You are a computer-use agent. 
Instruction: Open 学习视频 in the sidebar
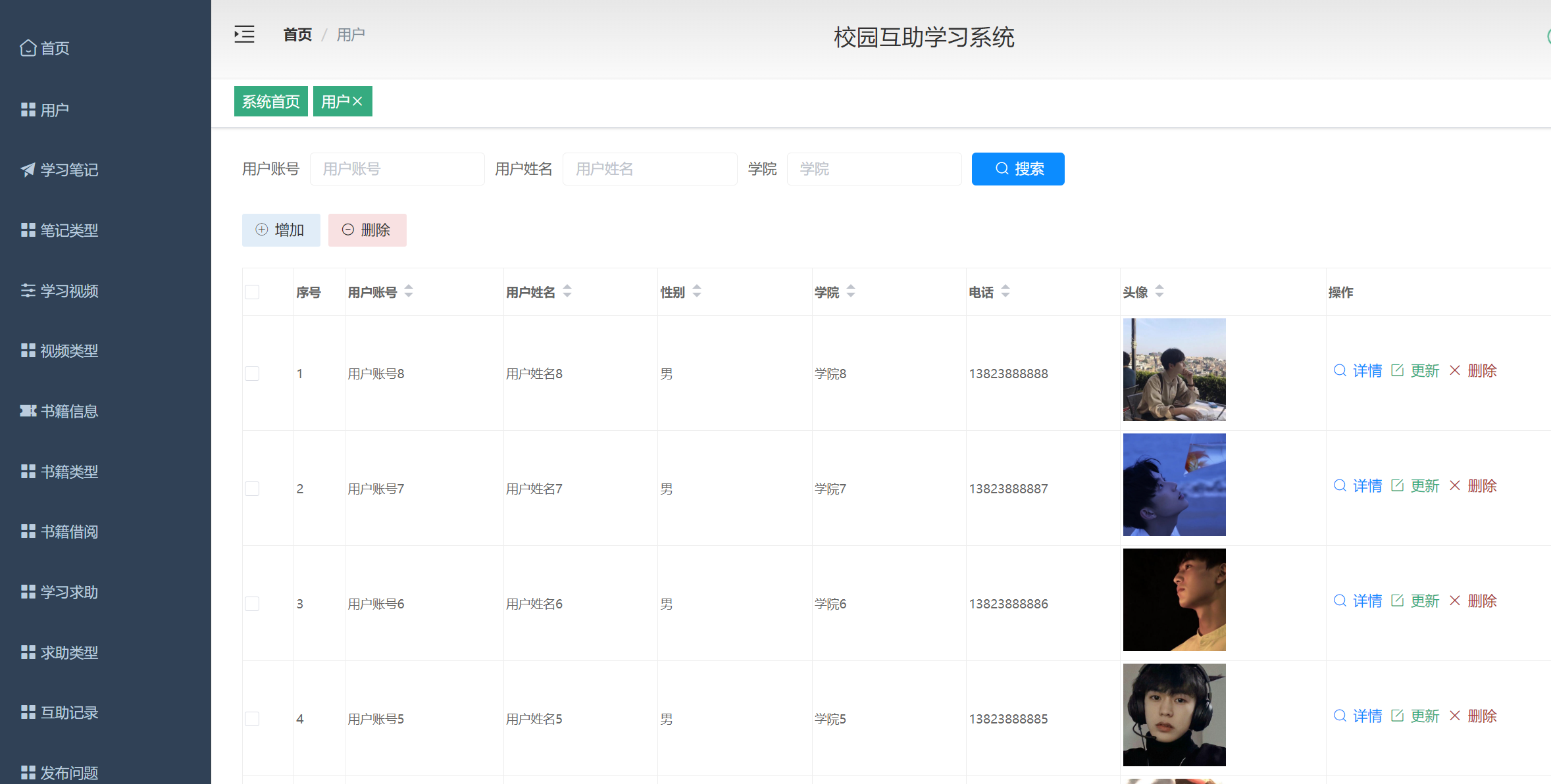click(x=69, y=291)
